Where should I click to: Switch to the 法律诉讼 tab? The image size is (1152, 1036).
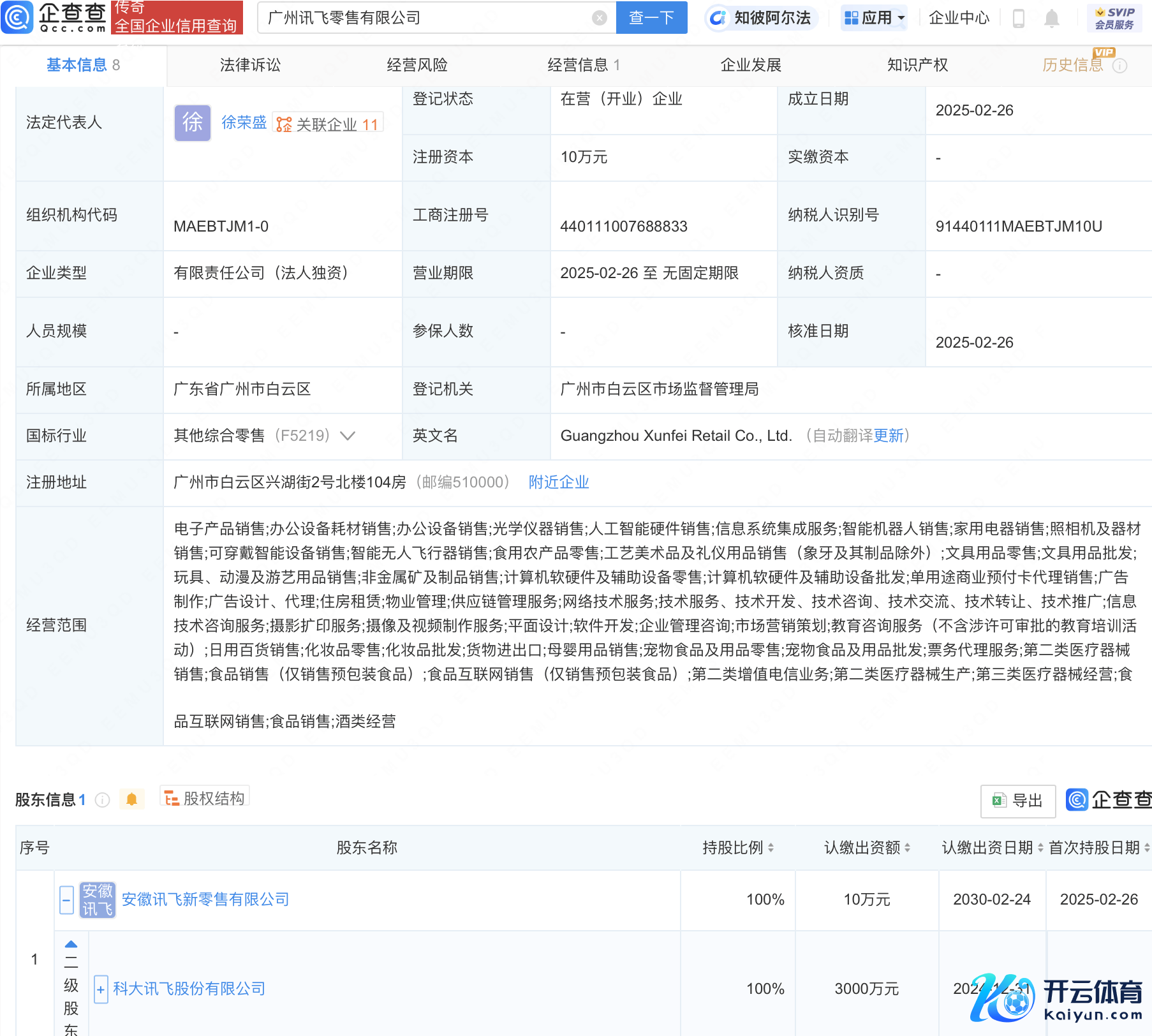point(250,65)
